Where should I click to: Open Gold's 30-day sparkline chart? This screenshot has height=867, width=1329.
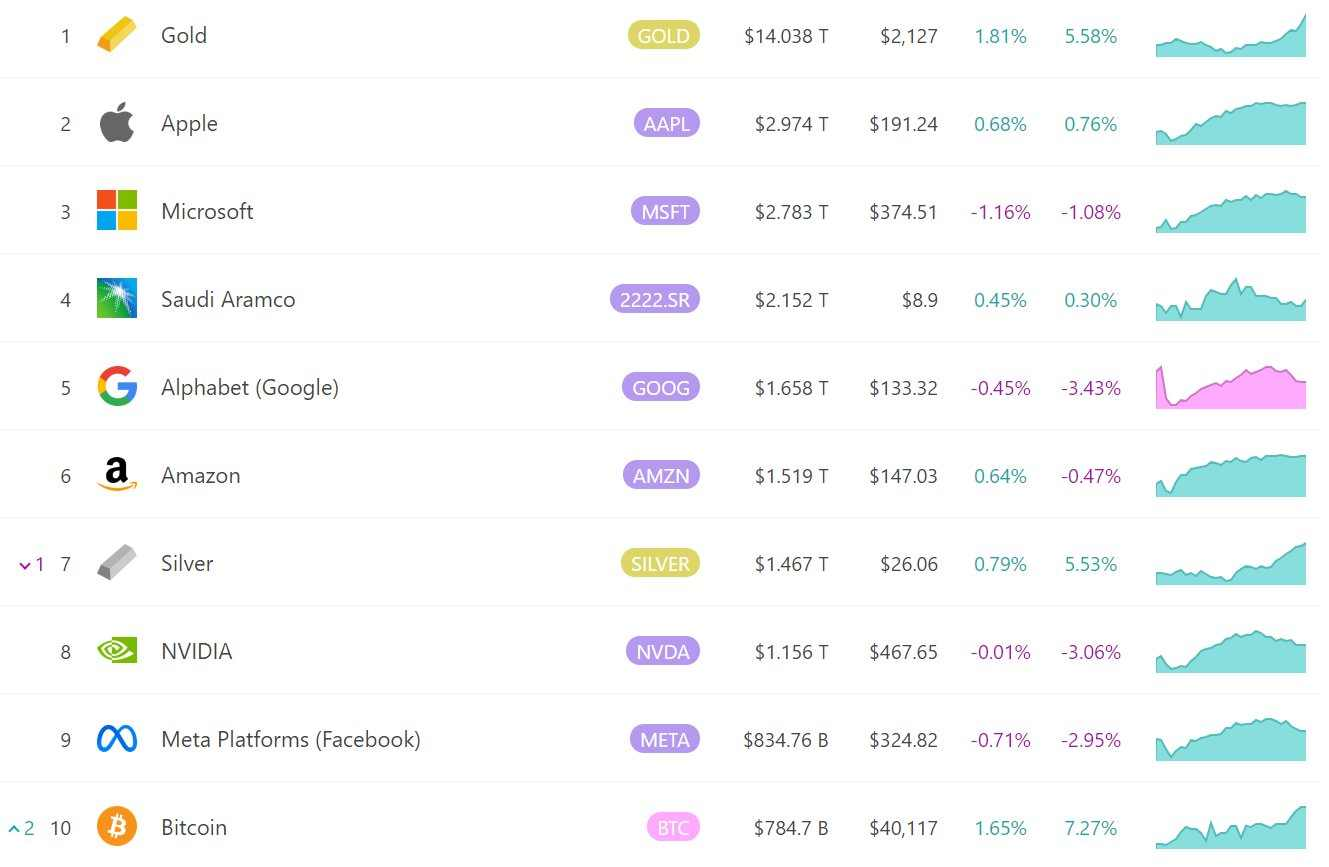[x=1231, y=35]
